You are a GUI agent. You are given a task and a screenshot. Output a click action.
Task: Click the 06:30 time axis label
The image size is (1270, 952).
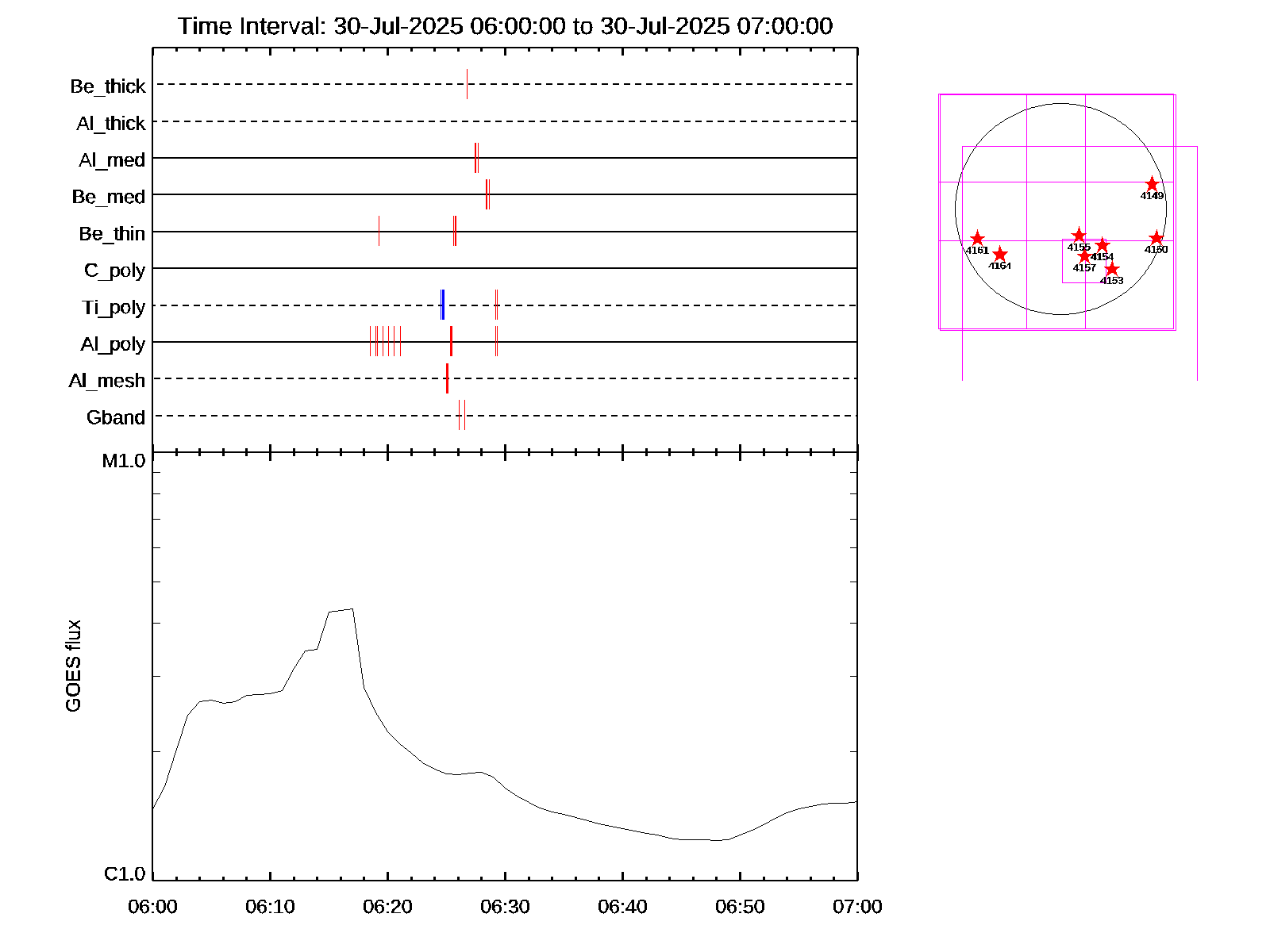[x=505, y=907]
